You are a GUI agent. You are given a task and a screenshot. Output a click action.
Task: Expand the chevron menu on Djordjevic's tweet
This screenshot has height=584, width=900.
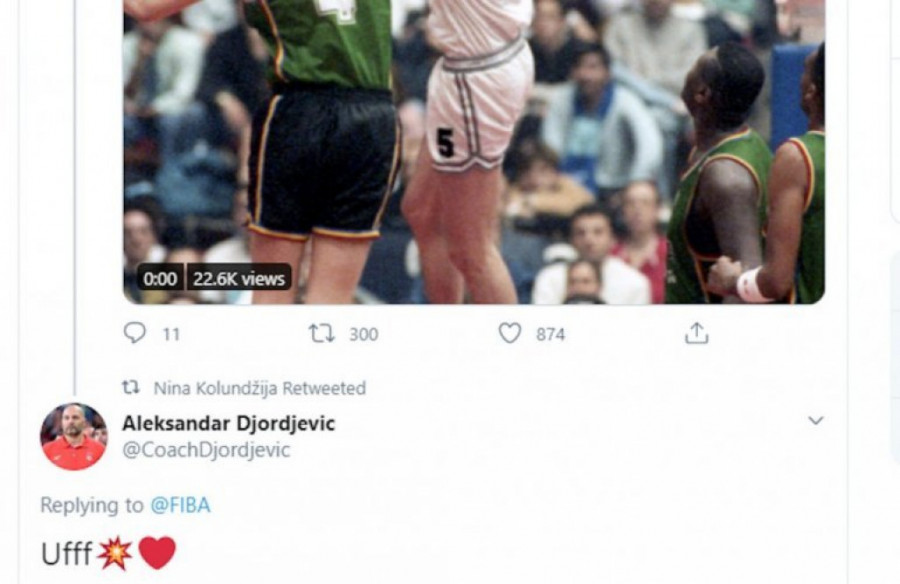pyautogui.click(x=816, y=420)
